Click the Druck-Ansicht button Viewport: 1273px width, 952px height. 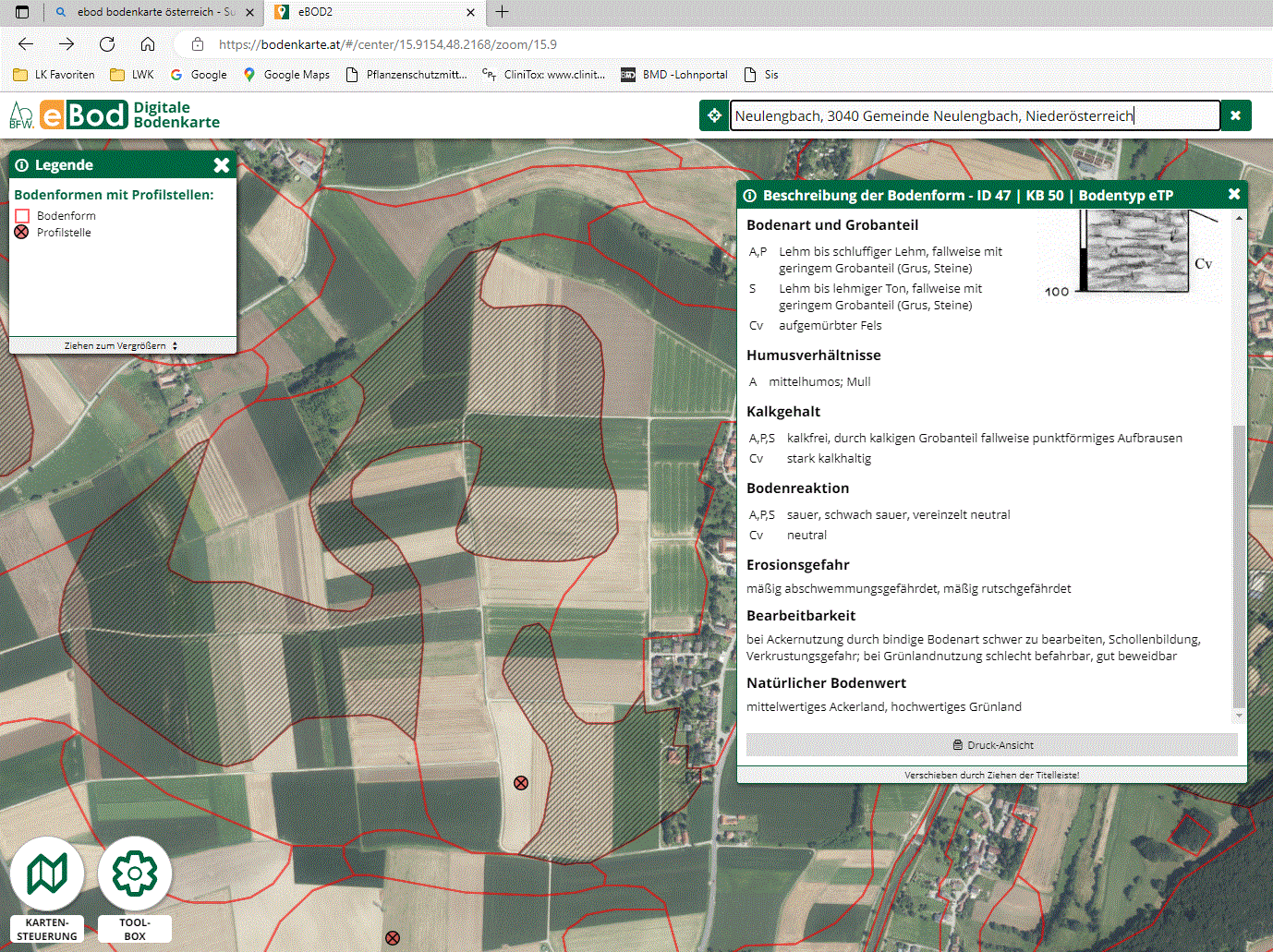(991, 745)
